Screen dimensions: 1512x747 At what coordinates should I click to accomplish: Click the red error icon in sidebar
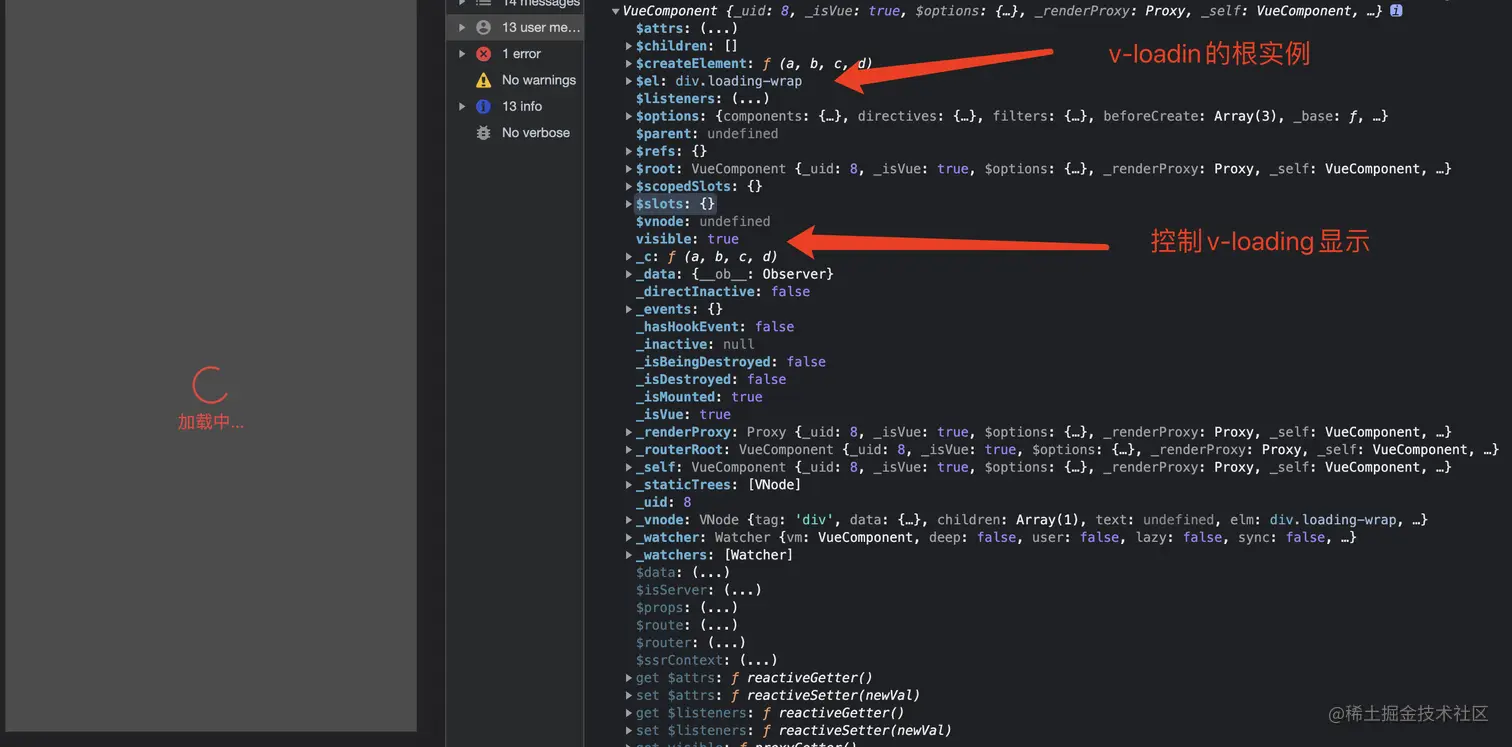(x=484, y=54)
